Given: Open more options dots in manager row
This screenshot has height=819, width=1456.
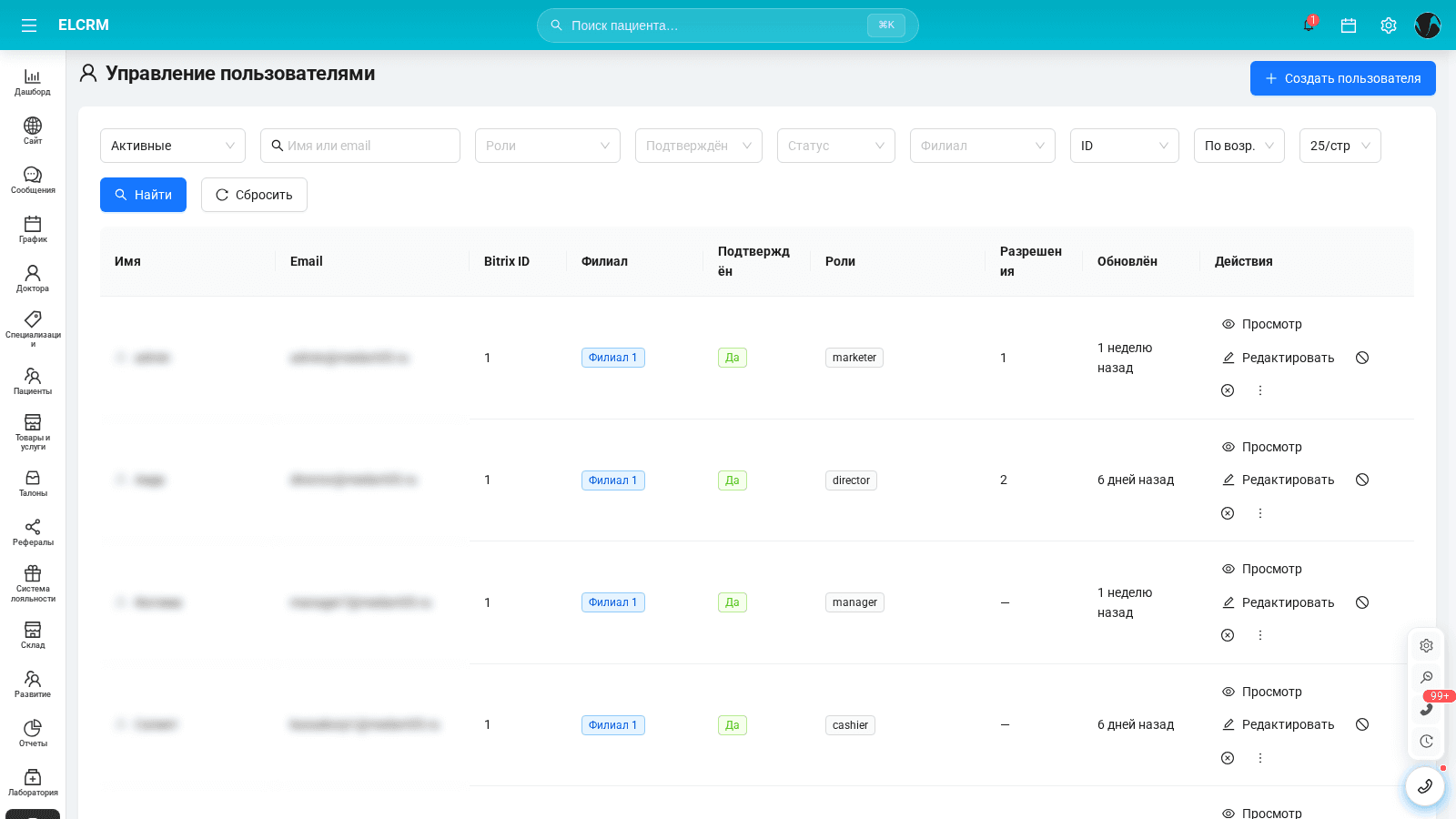Looking at the screenshot, I should [1260, 635].
